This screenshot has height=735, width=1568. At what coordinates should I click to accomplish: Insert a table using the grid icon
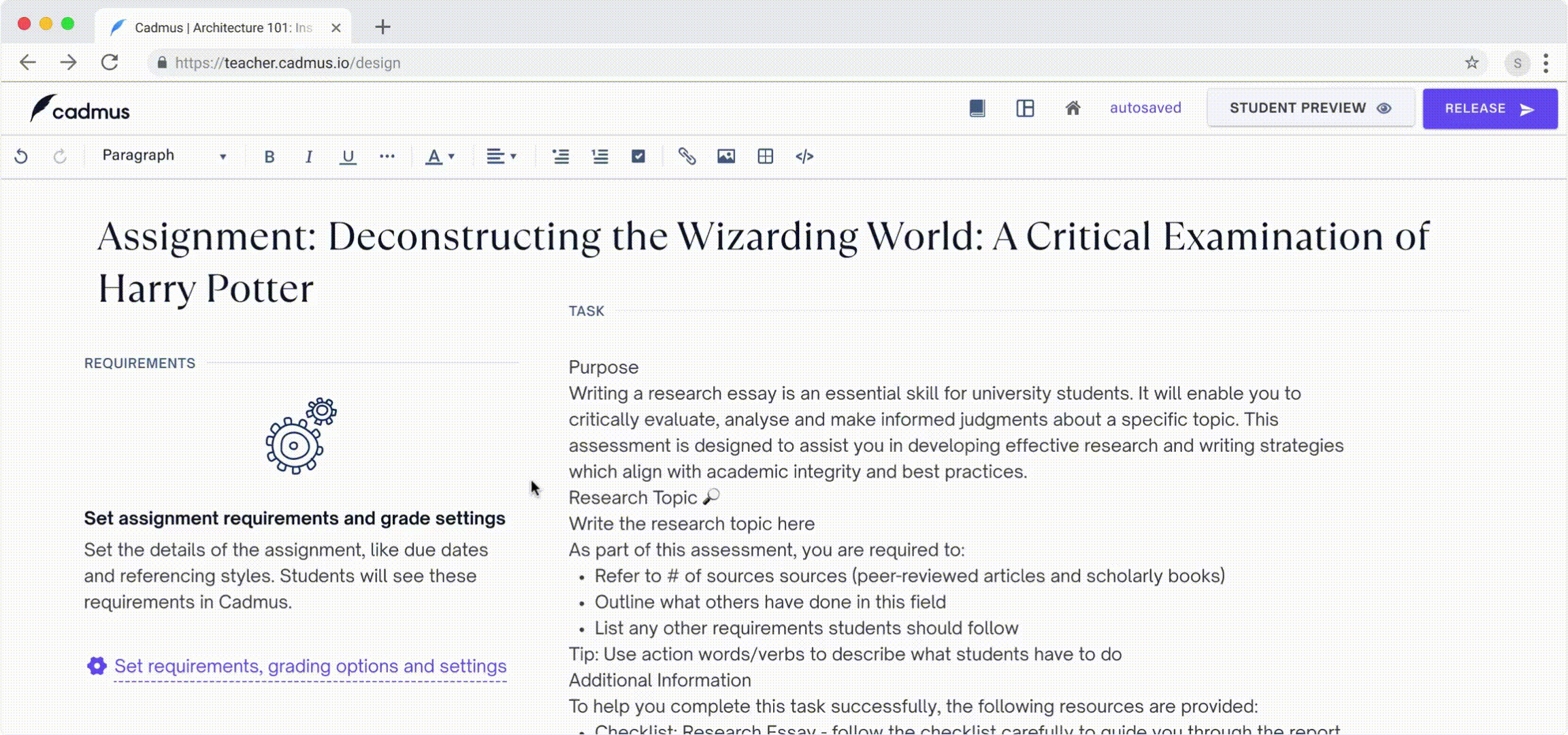coord(766,157)
